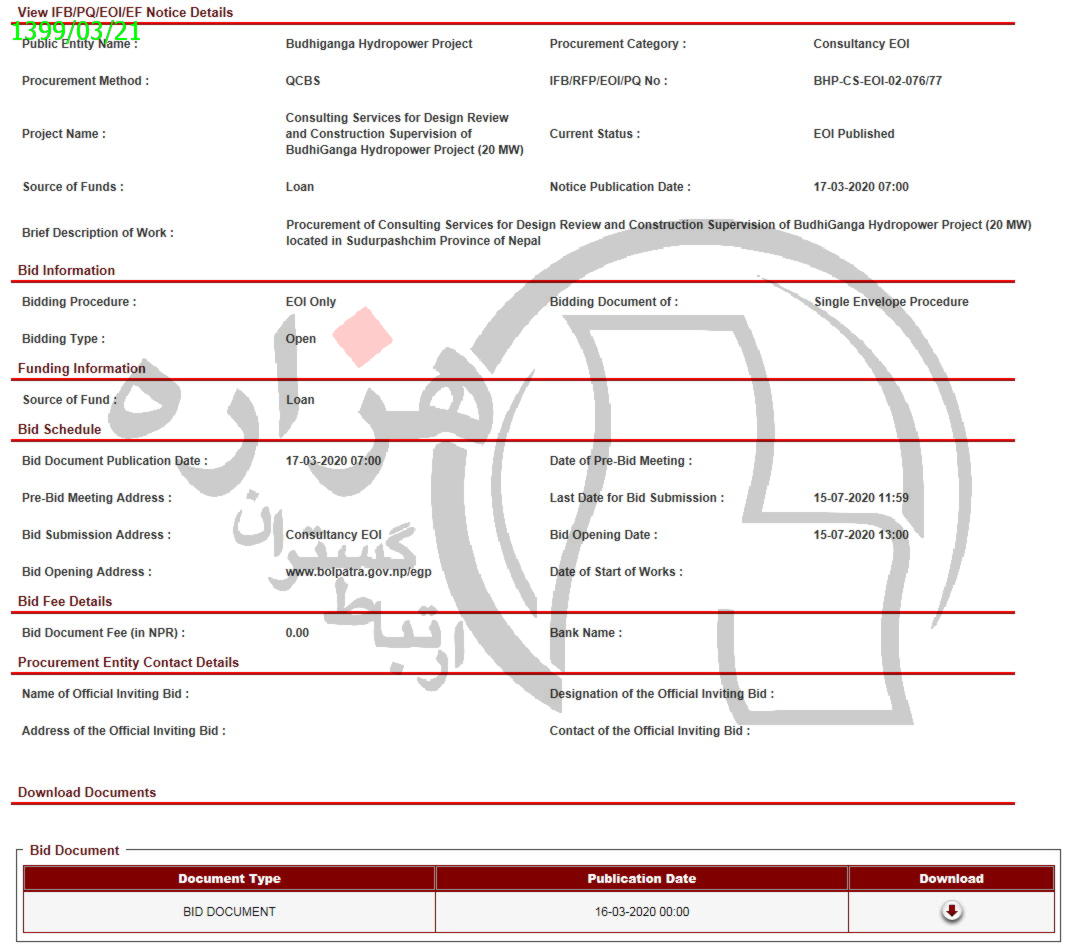The image size is (1080, 945).
Task: Click the BHP-CS-EOI-02-076/77 reference number
Action: pyautogui.click(x=877, y=81)
